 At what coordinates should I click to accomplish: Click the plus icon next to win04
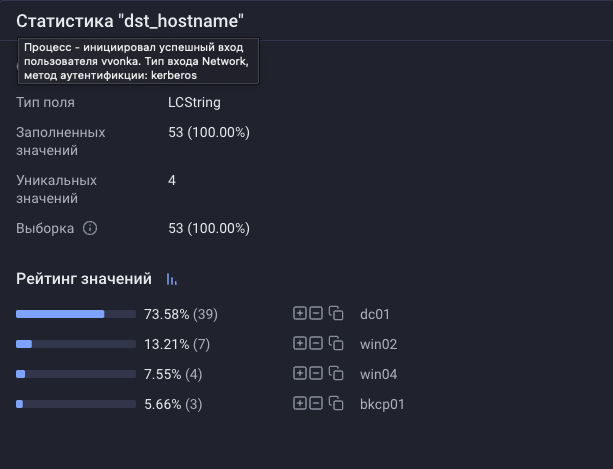[299, 374]
